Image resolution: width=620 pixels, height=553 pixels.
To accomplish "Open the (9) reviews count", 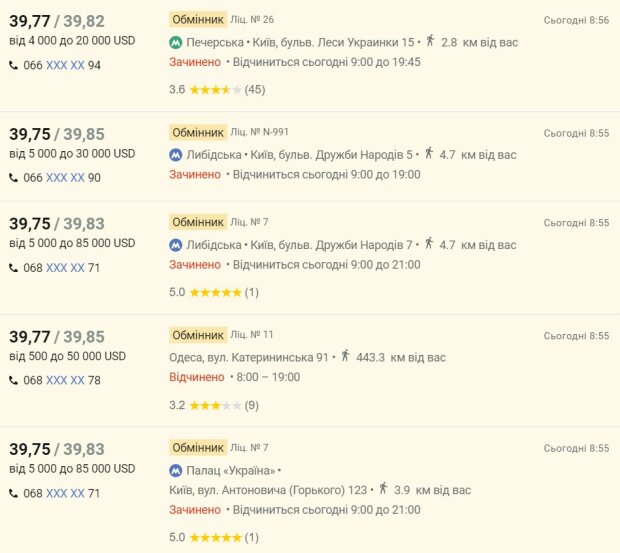I will [x=252, y=405].
